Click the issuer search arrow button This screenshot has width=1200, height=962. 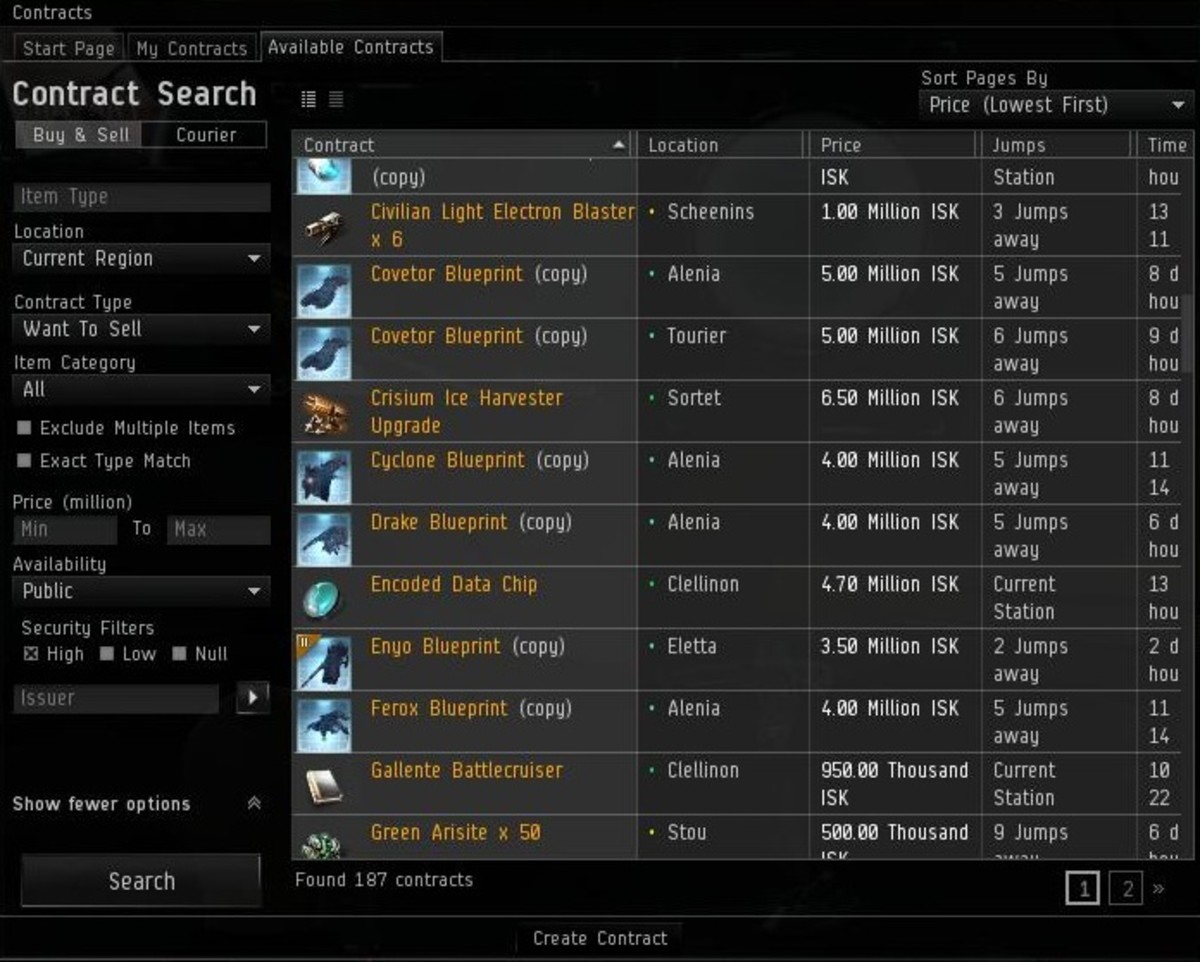pyautogui.click(x=252, y=697)
